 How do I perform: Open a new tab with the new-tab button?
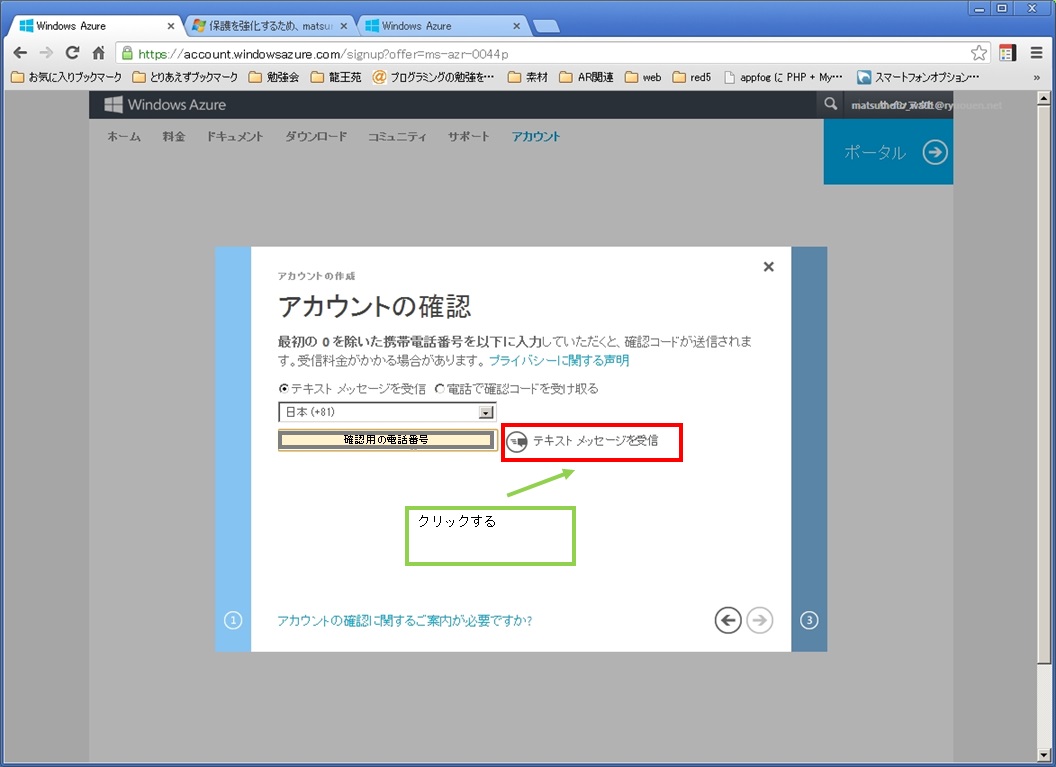(546, 26)
